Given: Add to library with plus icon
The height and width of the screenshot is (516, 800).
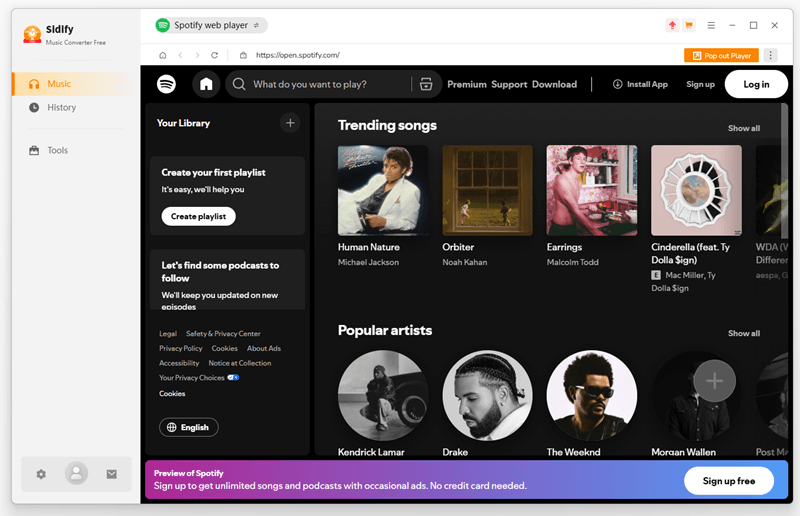Looking at the screenshot, I should click(290, 123).
